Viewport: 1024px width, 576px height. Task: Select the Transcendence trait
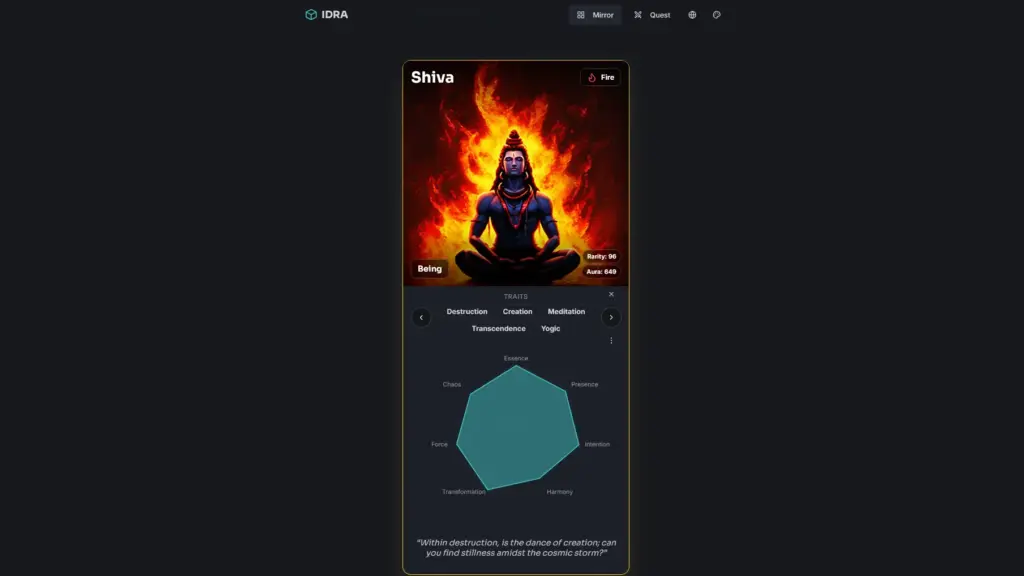[498, 328]
